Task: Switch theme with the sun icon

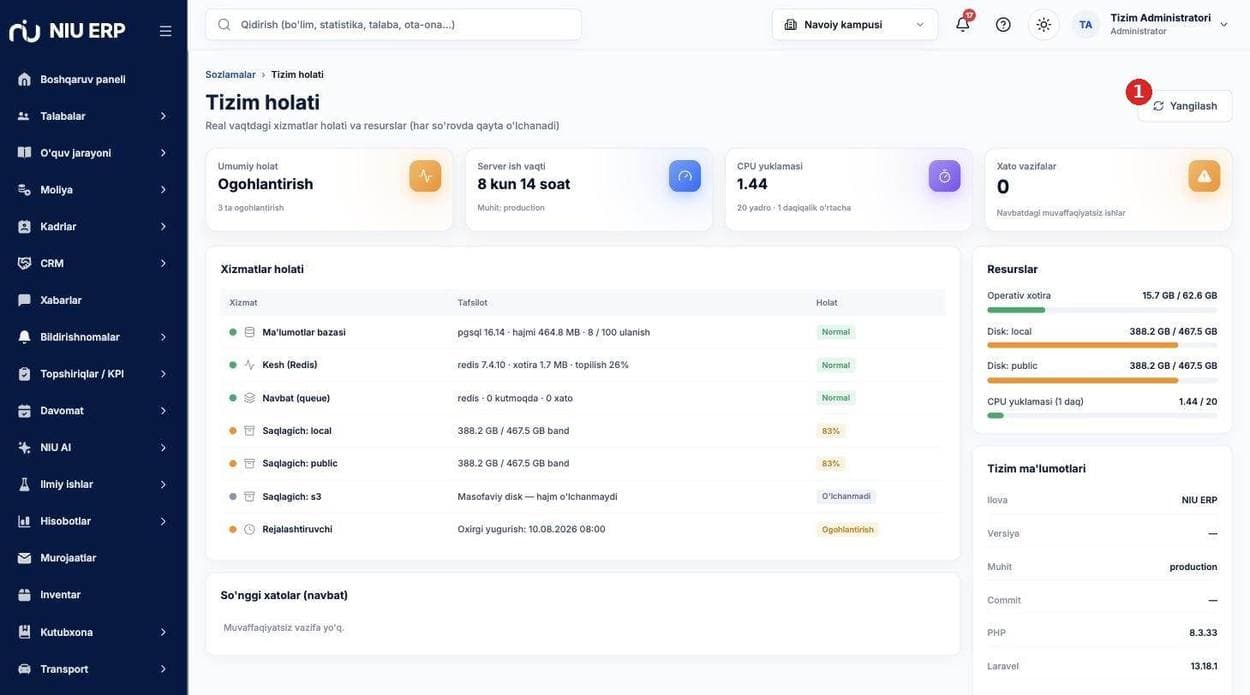Action: pyautogui.click(x=1044, y=24)
